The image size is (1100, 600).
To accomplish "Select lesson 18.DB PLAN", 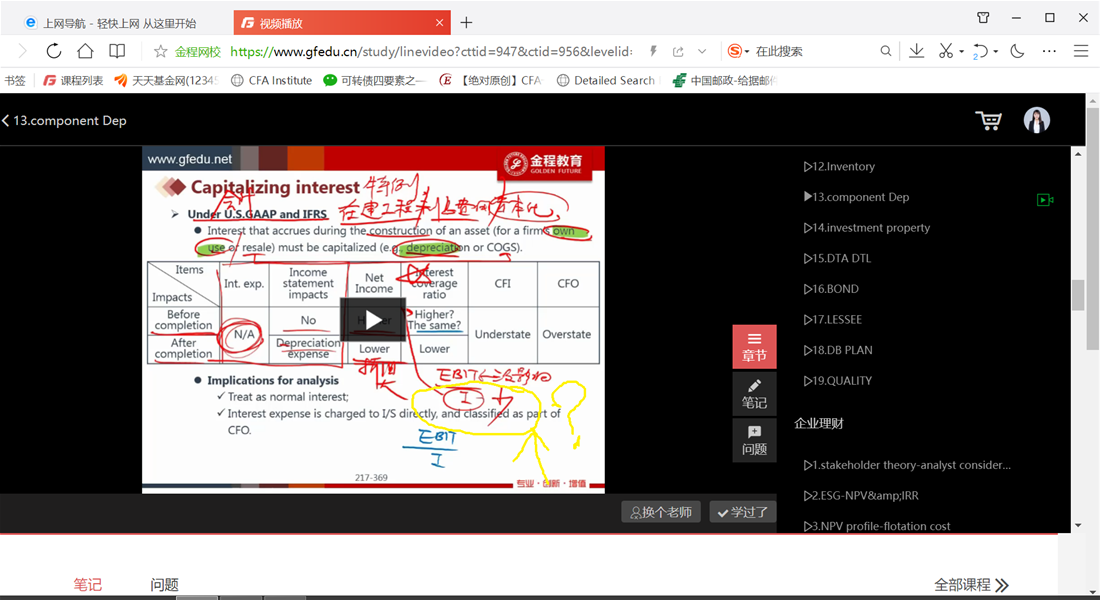I will (838, 350).
